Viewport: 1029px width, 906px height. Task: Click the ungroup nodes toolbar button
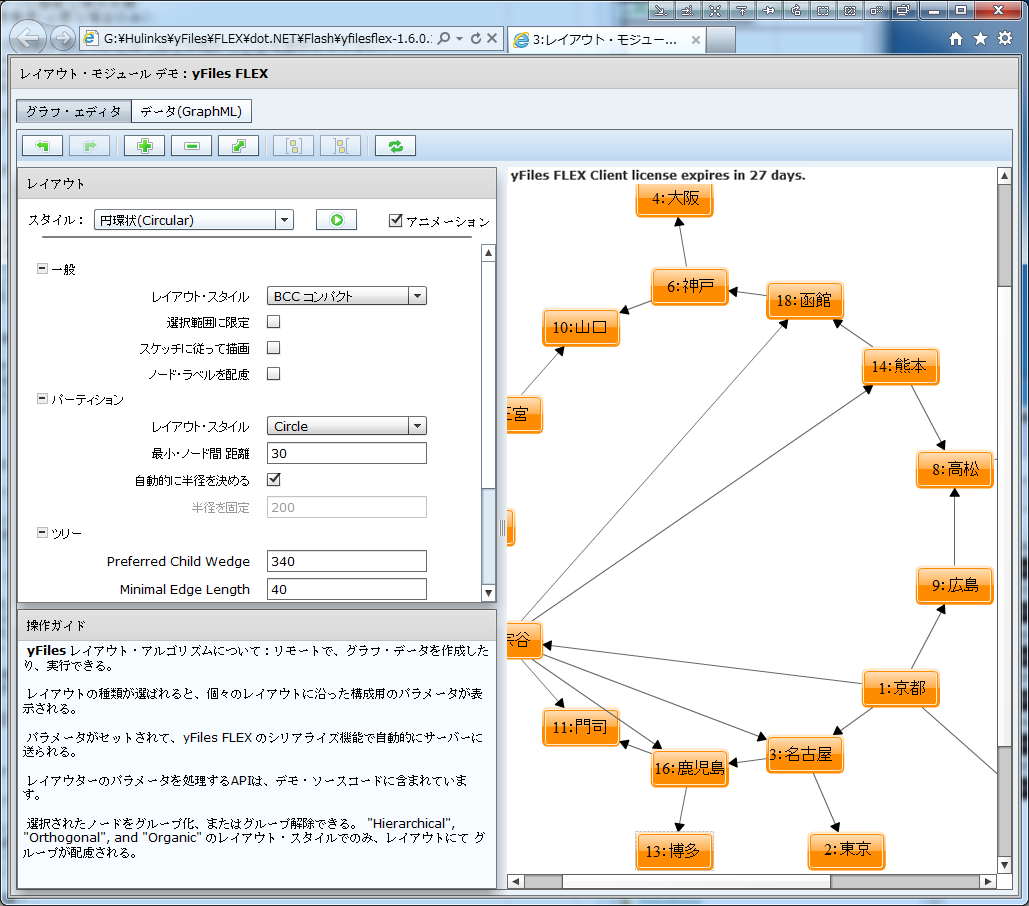point(341,146)
